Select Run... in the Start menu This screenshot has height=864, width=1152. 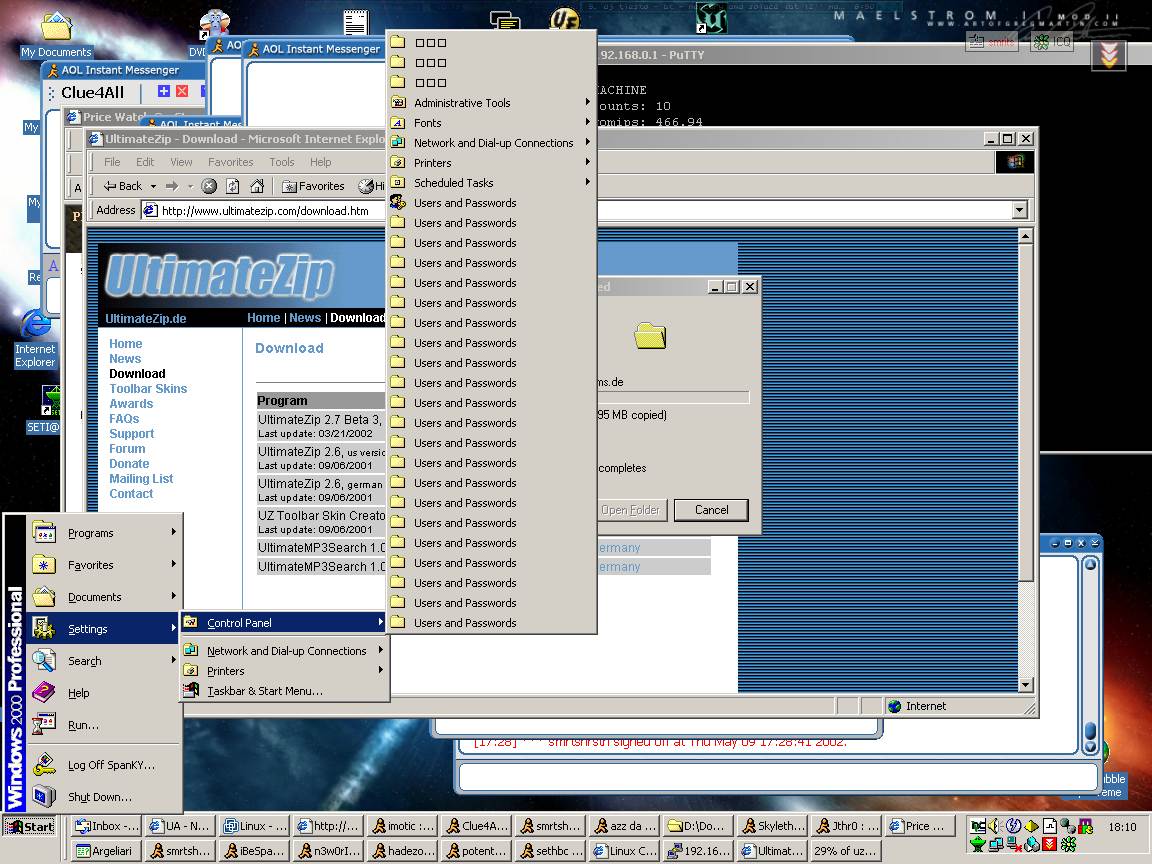(83, 725)
